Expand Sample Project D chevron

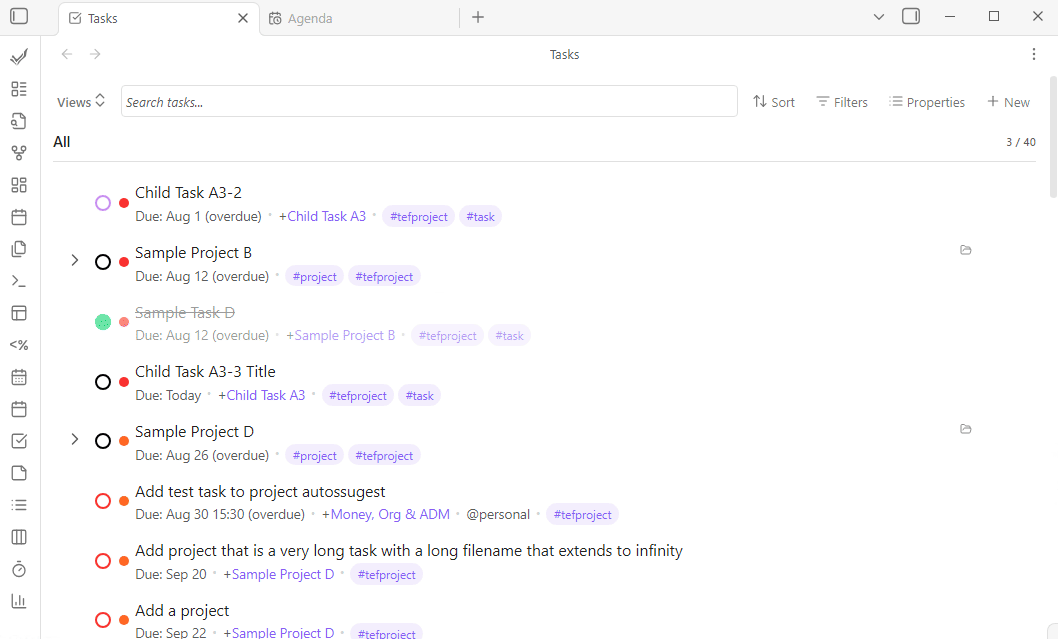coord(74,440)
